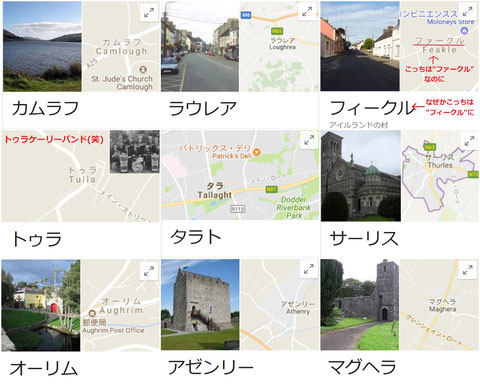The height and width of the screenshot is (388, 480).
Task: Click the N62 road shield on Thurles map
Action: tap(430, 147)
